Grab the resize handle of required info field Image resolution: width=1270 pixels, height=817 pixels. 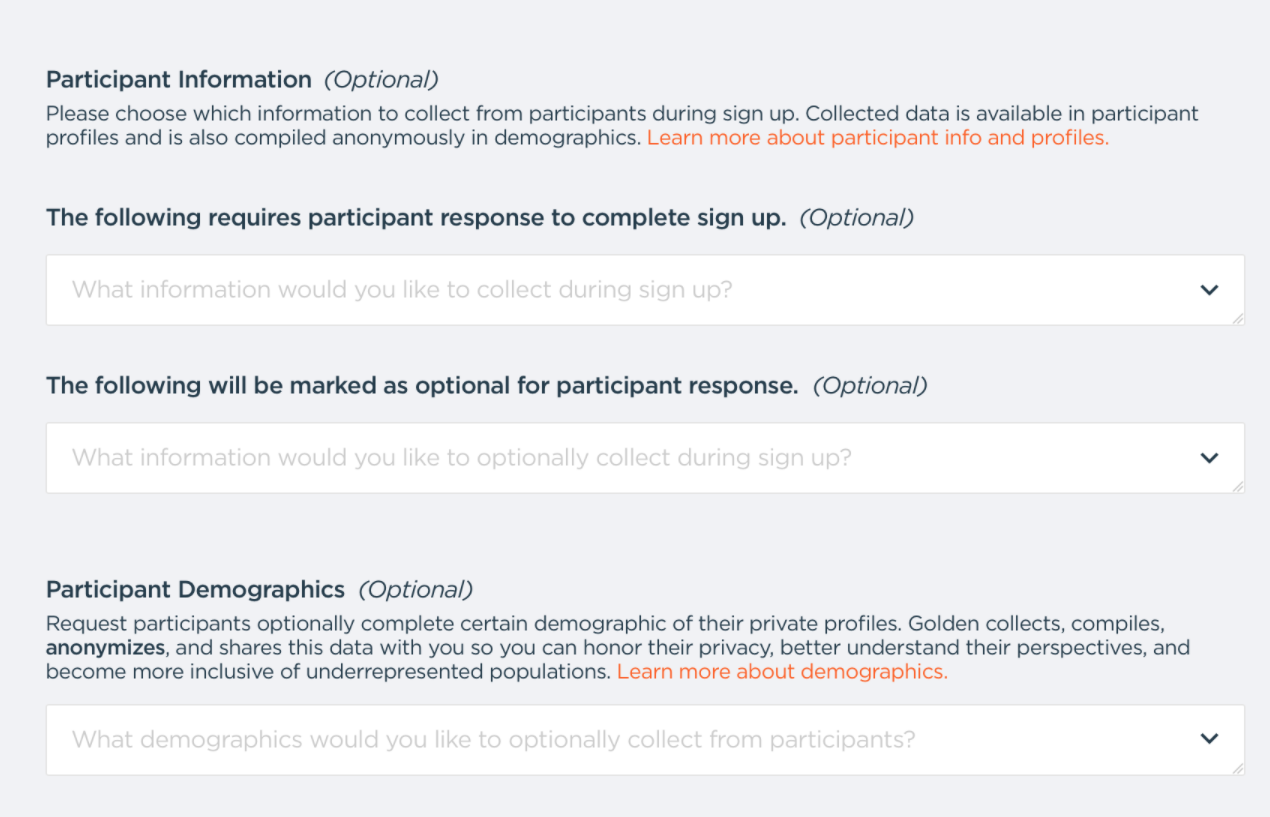(1238, 318)
